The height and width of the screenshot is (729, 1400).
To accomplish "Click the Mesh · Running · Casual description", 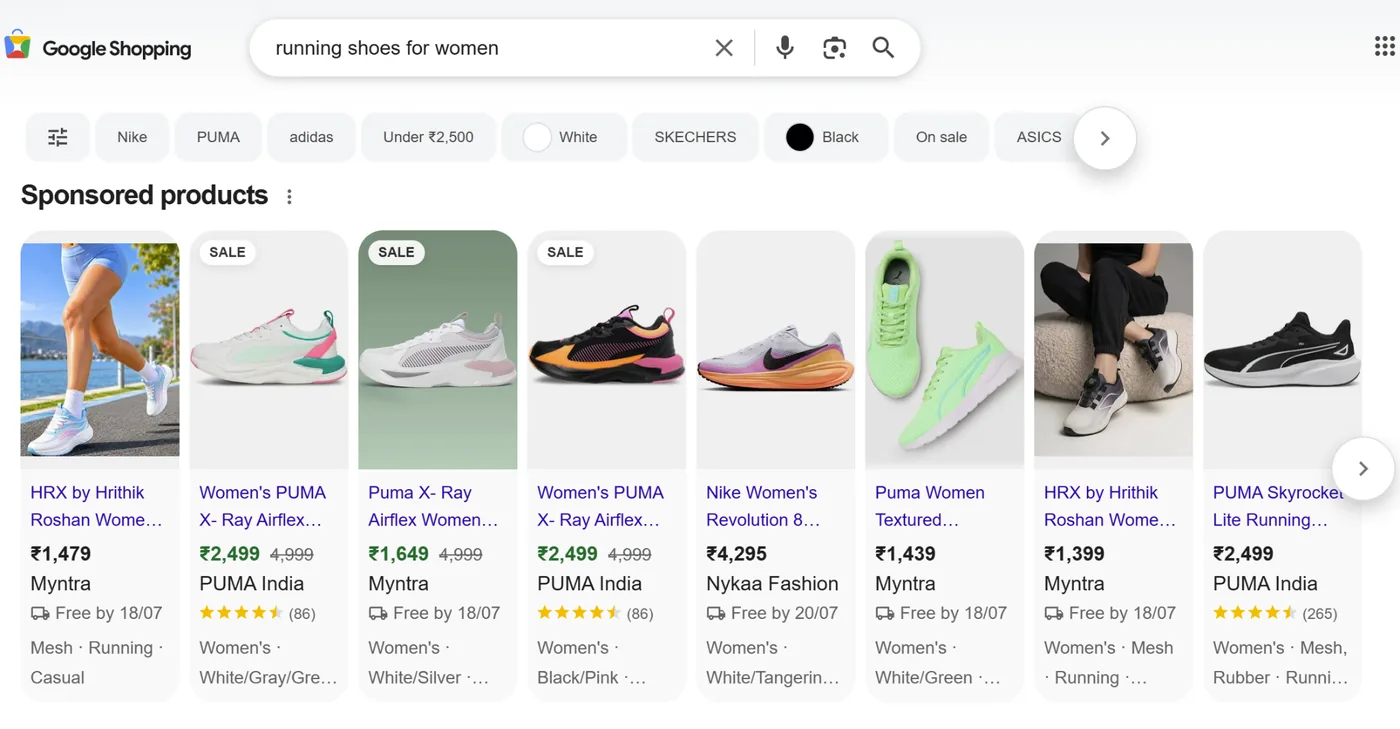I will tap(96, 662).
